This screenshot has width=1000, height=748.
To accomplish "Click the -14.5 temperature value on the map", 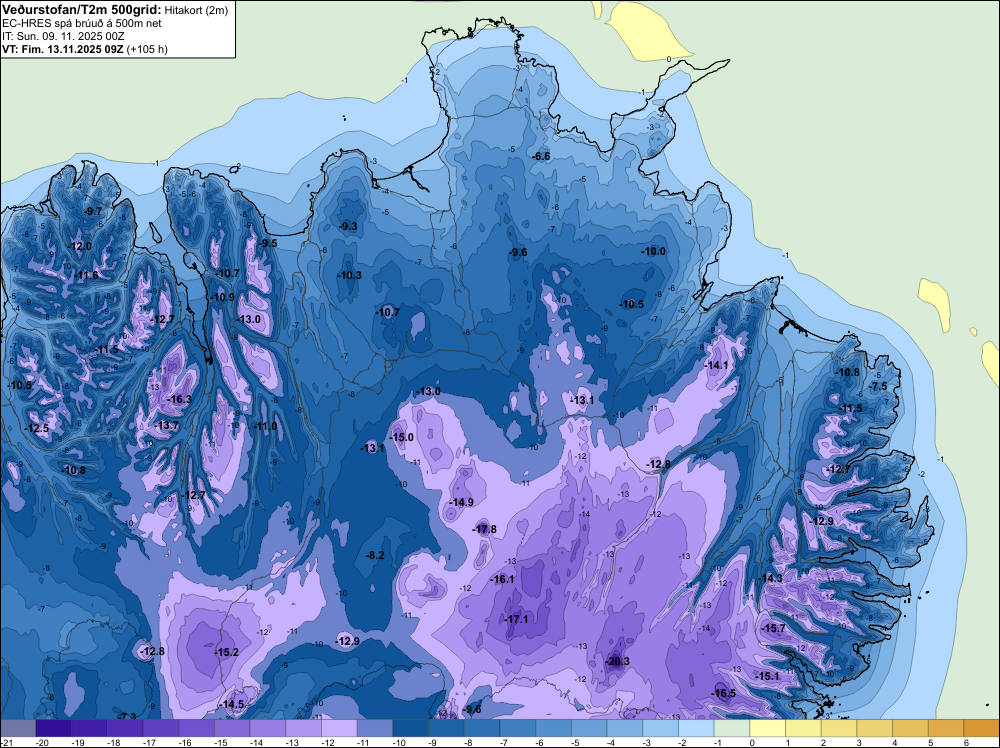I will [x=232, y=704].
